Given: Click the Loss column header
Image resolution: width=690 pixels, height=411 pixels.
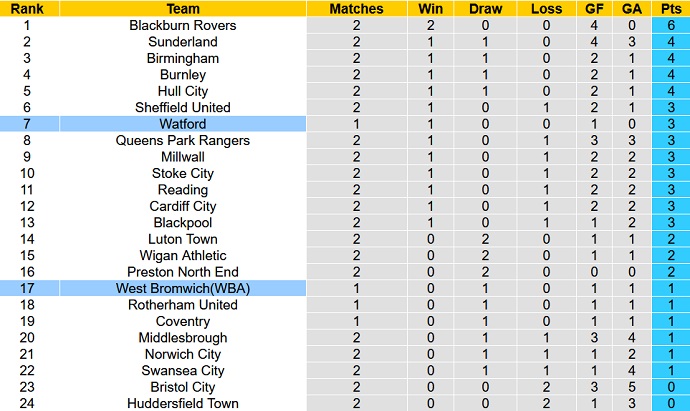Looking at the screenshot, I should point(546,8).
